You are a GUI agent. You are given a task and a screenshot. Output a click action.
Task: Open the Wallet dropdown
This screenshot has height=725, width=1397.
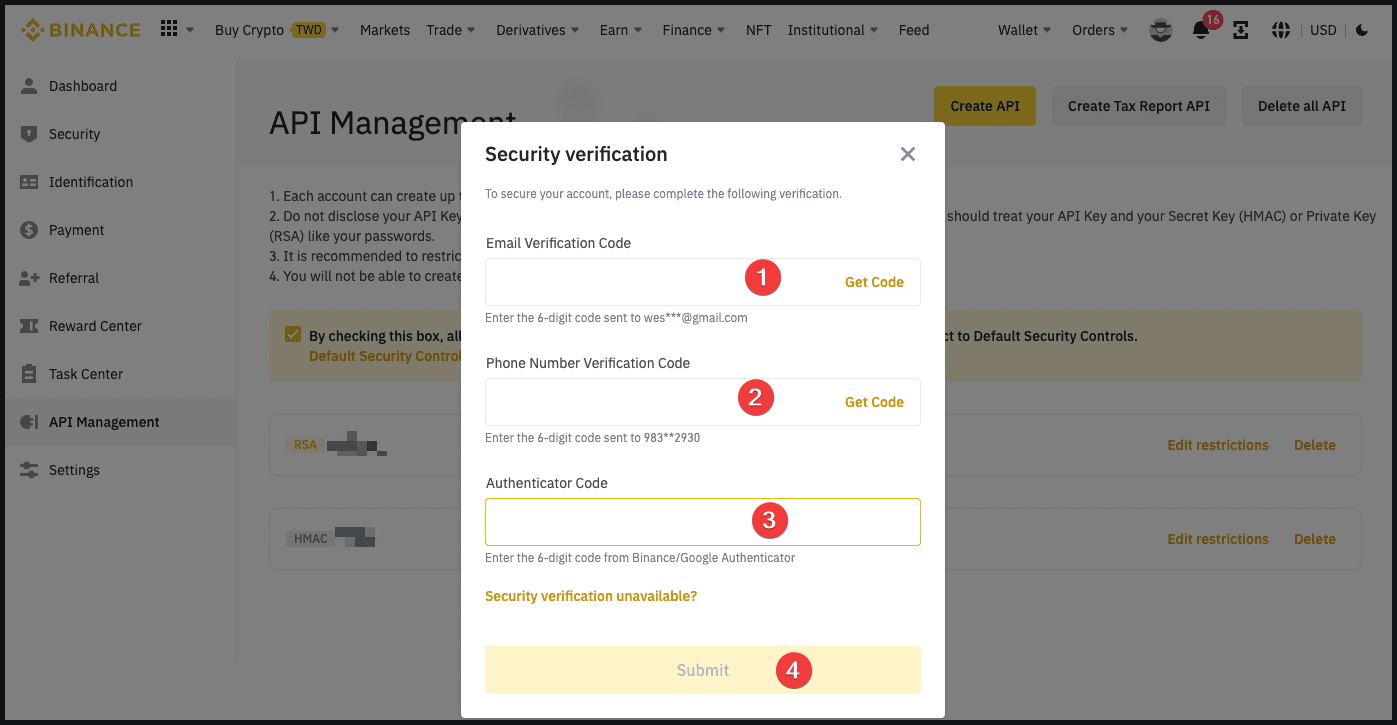[1024, 30]
